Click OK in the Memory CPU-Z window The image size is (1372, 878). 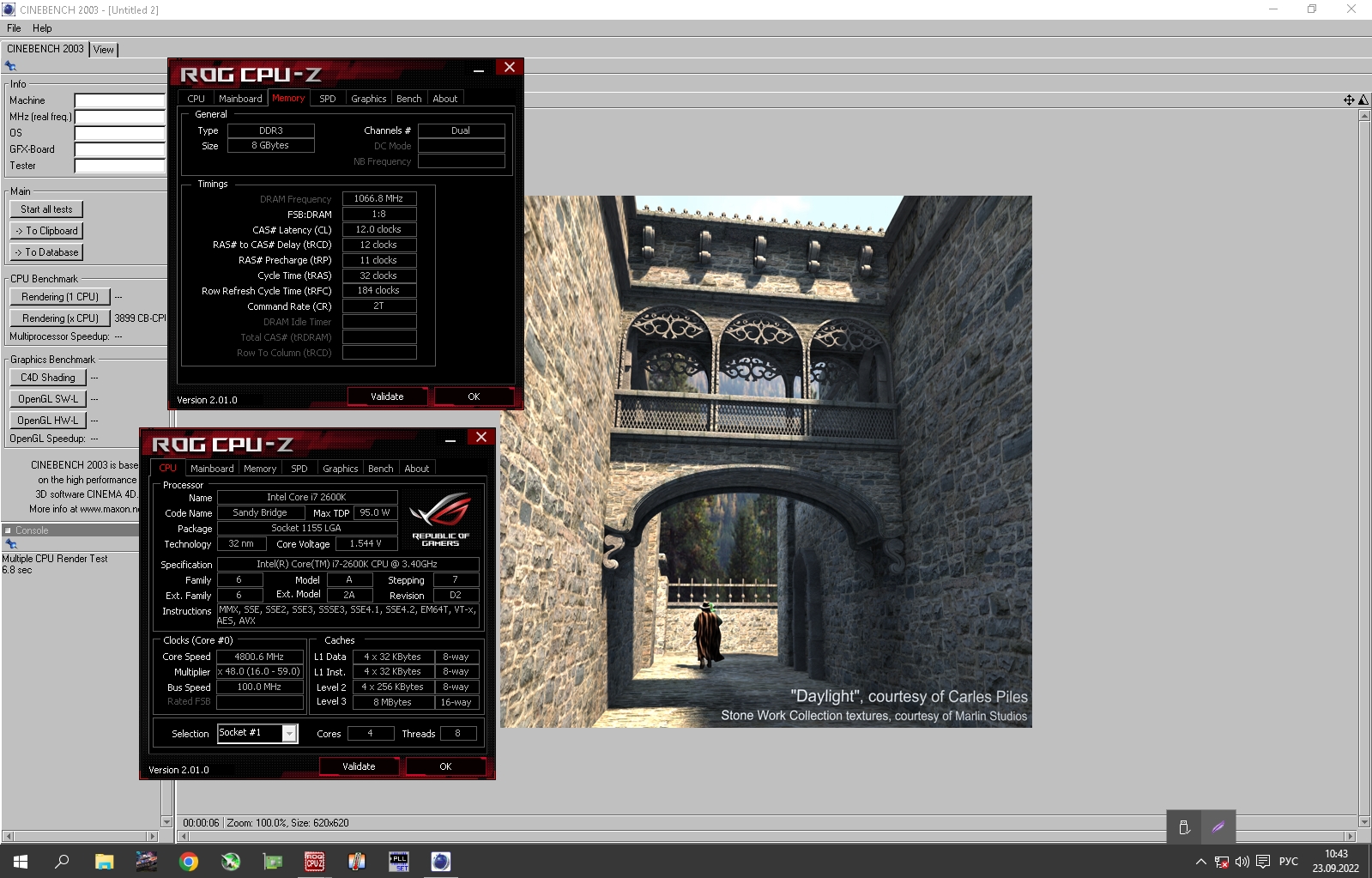pyautogui.click(x=474, y=397)
